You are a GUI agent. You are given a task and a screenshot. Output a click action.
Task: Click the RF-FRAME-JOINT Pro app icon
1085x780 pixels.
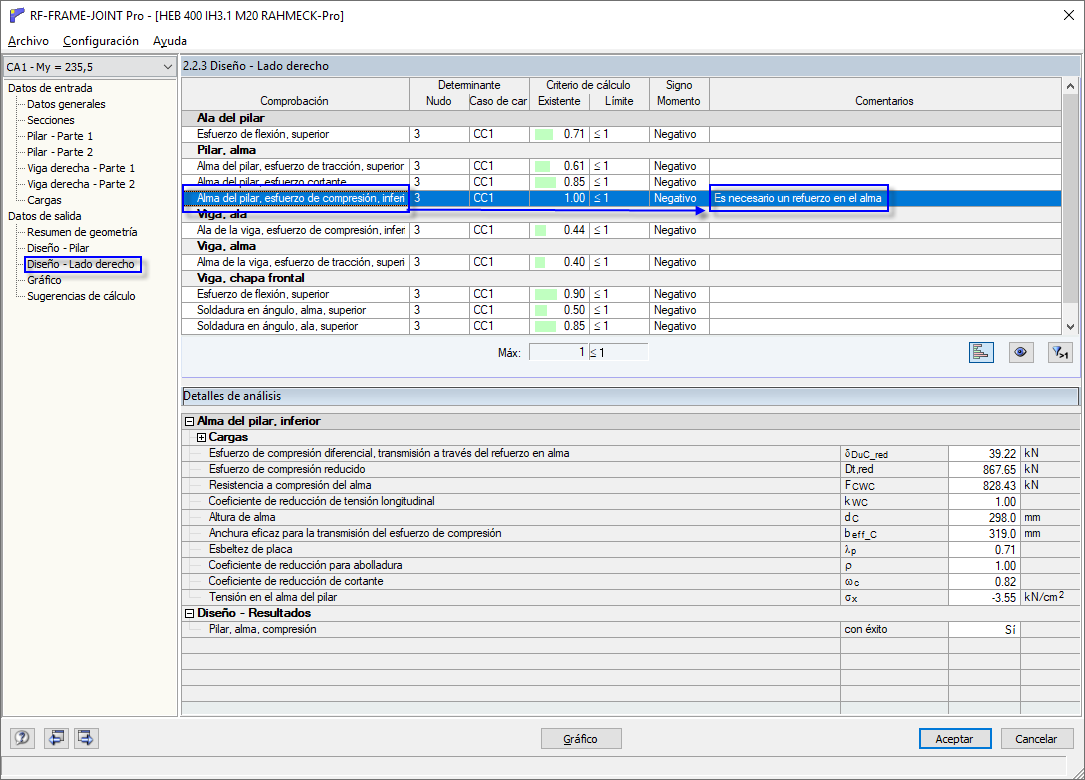pos(17,15)
